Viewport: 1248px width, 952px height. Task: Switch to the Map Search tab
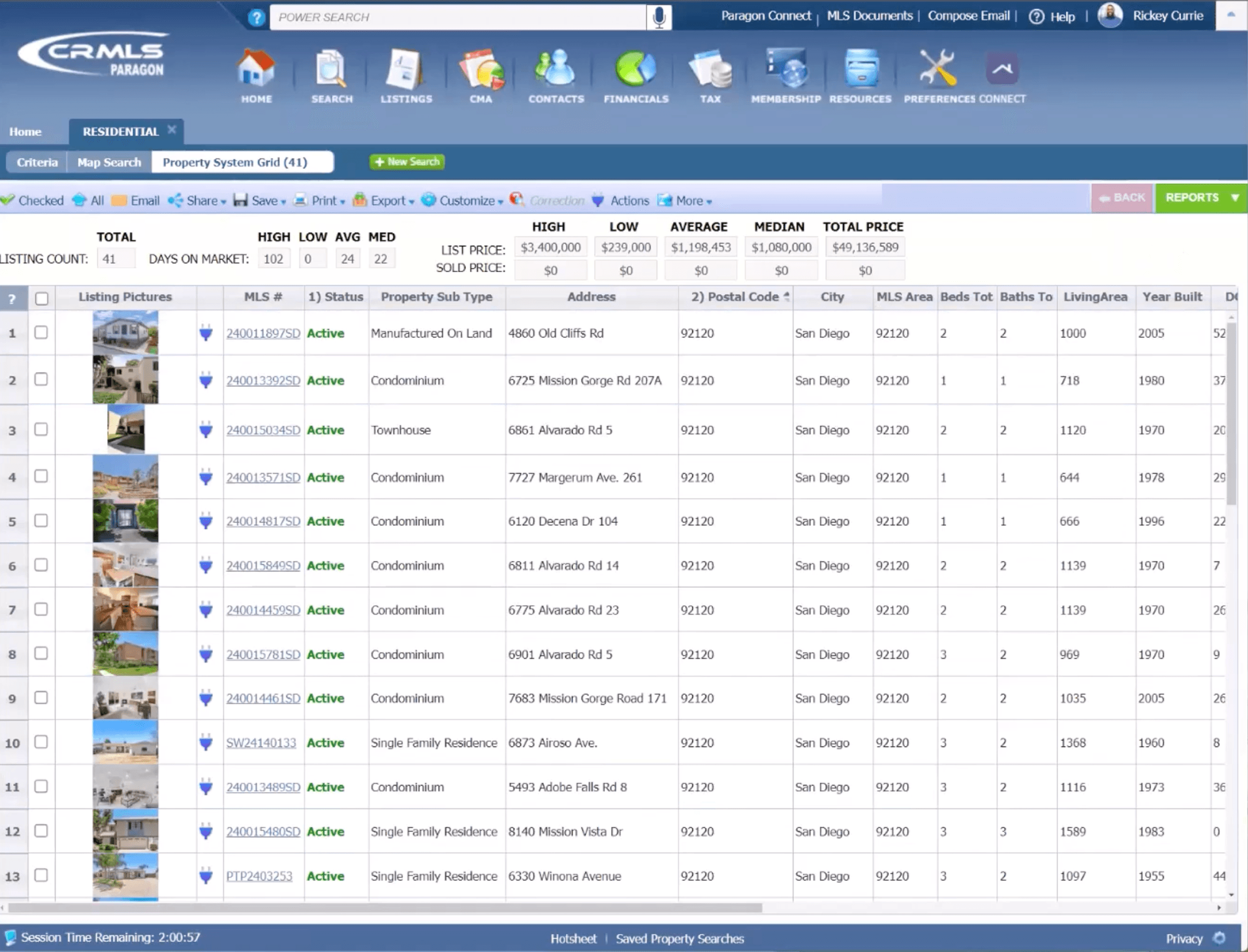109,163
